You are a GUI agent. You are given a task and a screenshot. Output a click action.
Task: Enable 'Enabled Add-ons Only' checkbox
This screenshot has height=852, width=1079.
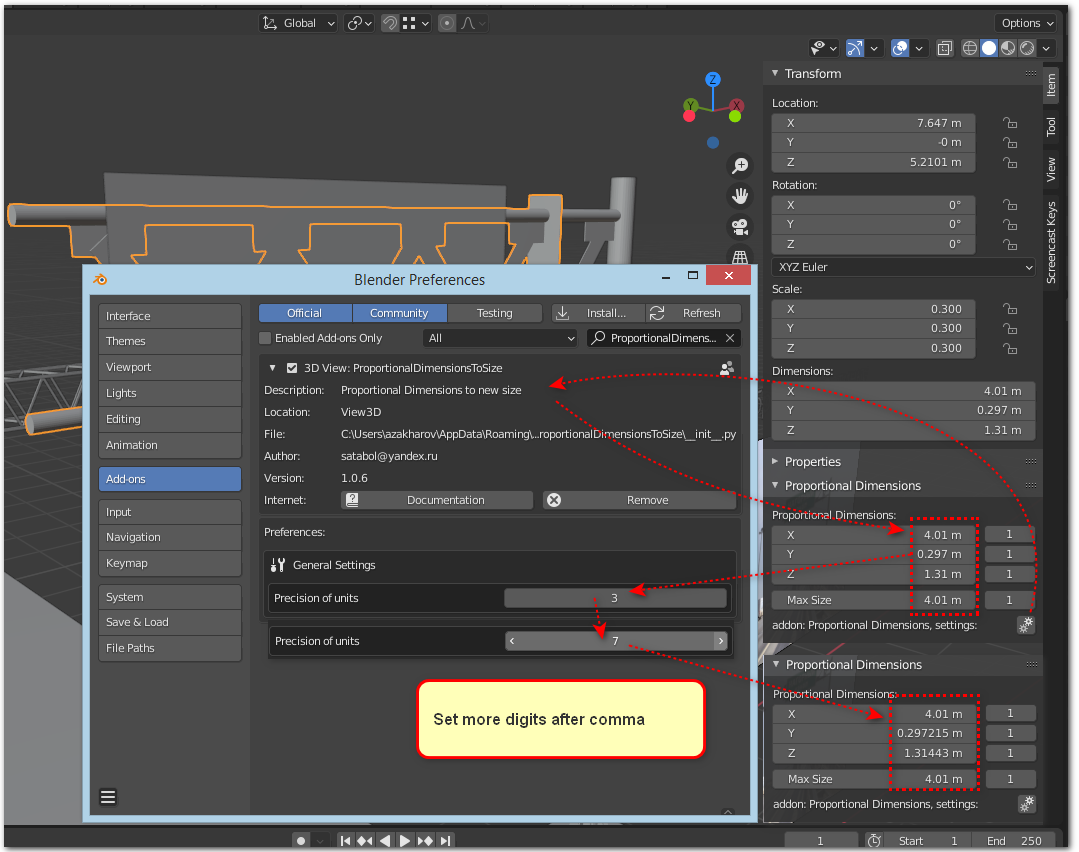[x=265, y=338]
